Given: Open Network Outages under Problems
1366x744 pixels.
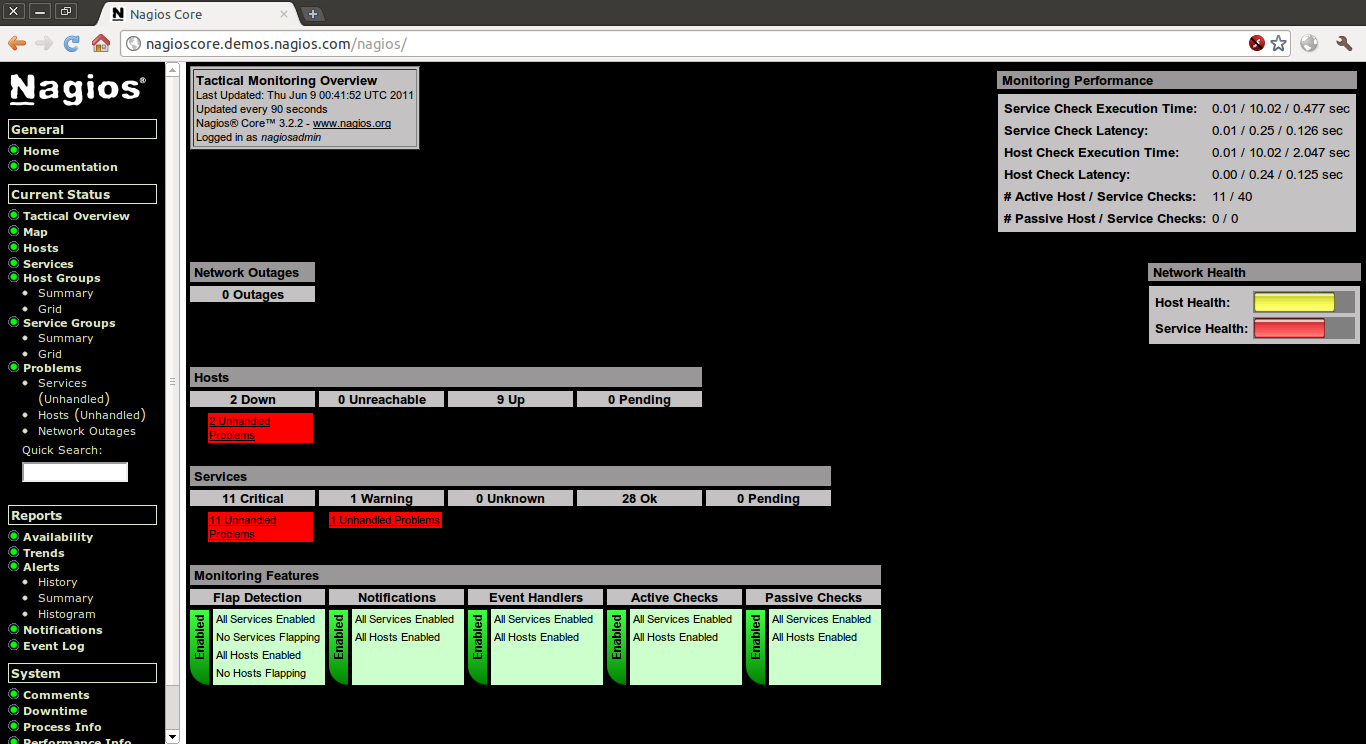Looking at the screenshot, I should (87, 431).
